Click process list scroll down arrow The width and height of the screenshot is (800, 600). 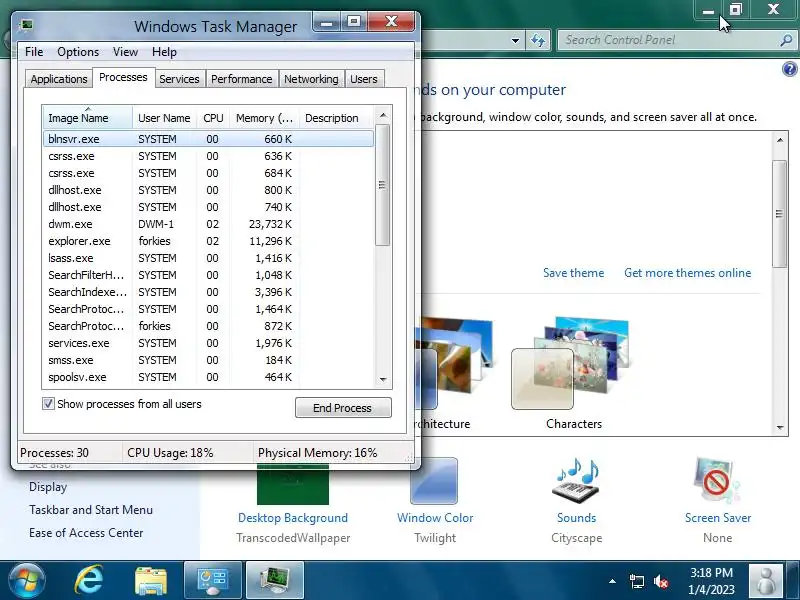tap(383, 379)
